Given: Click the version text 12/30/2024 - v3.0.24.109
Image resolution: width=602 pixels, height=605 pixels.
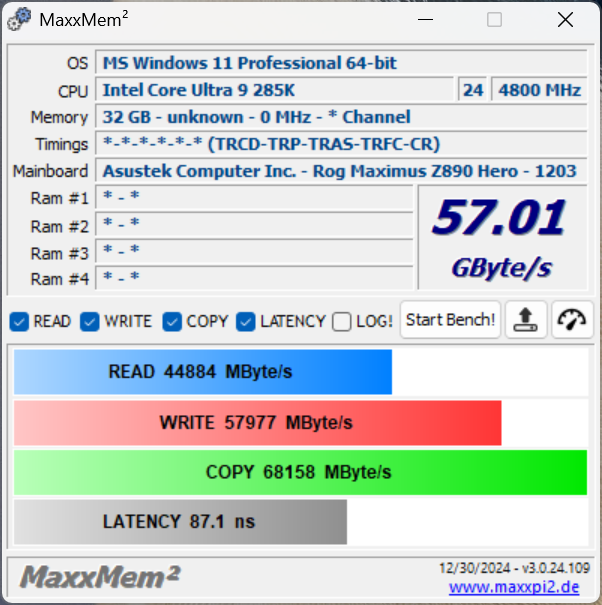Looking at the screenshot, I should 514,568.
